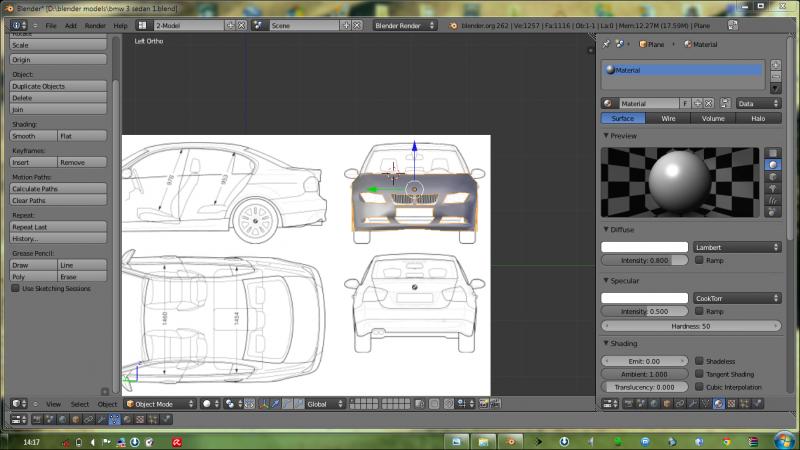The height and width of the screenshot is (450, 800).
Task: Select the flat plane preview shape icon
Action: [773, 153]
